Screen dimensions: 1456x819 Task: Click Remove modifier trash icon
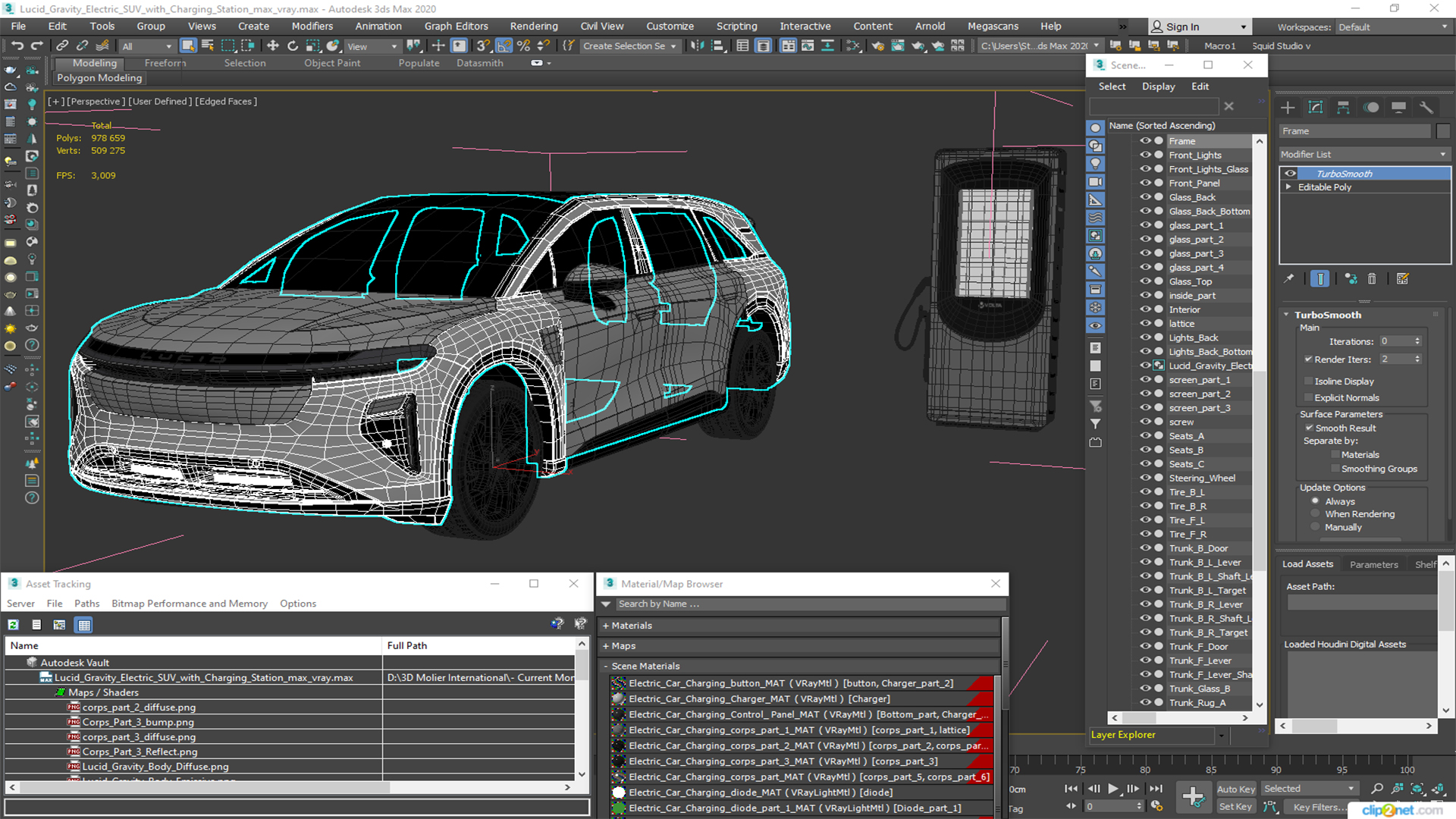pyautogui.click(x=1372, y=279)
